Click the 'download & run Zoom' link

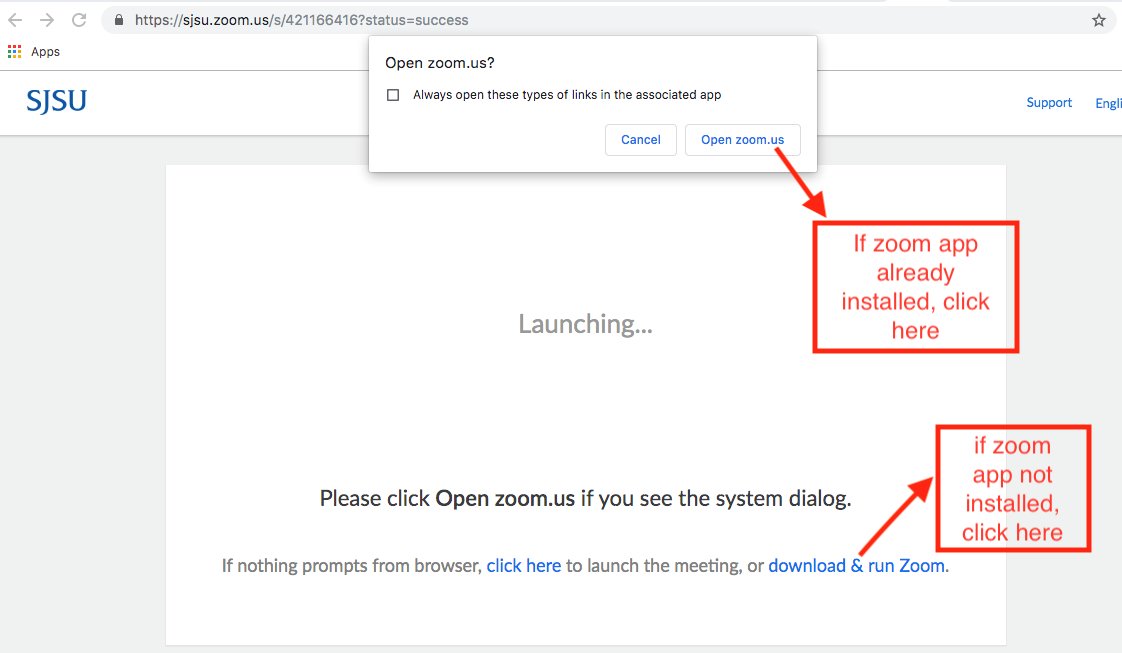coord(857,566)
